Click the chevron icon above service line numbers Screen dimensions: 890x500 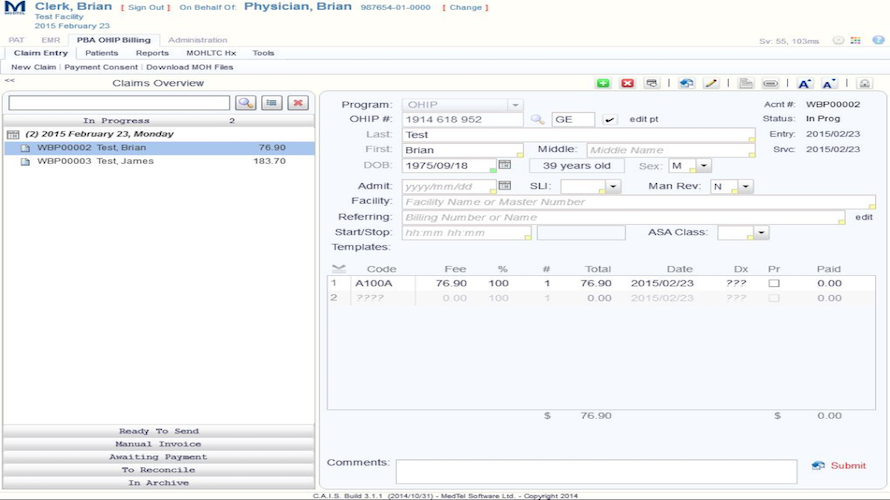[x=339, y=268]
